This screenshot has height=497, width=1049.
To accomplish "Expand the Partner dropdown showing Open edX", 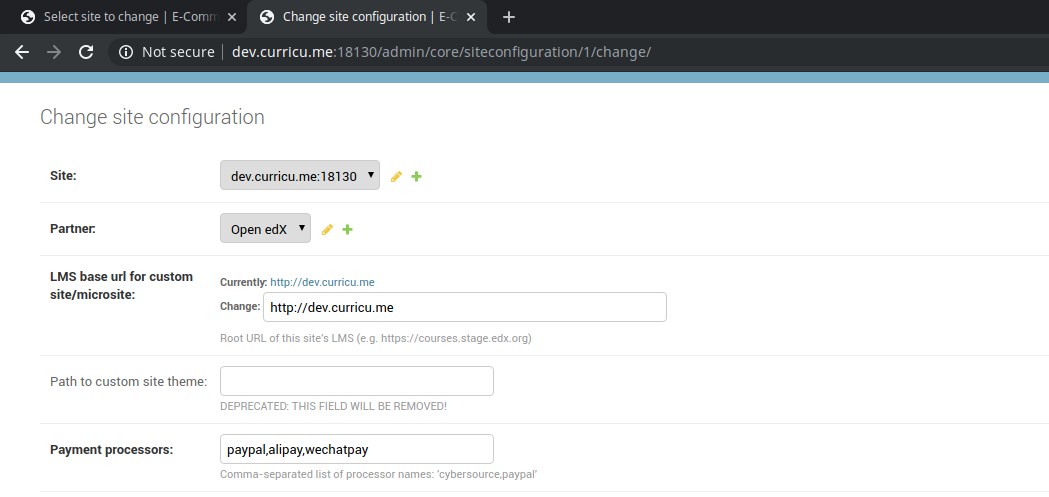I will tap(265, 228).
